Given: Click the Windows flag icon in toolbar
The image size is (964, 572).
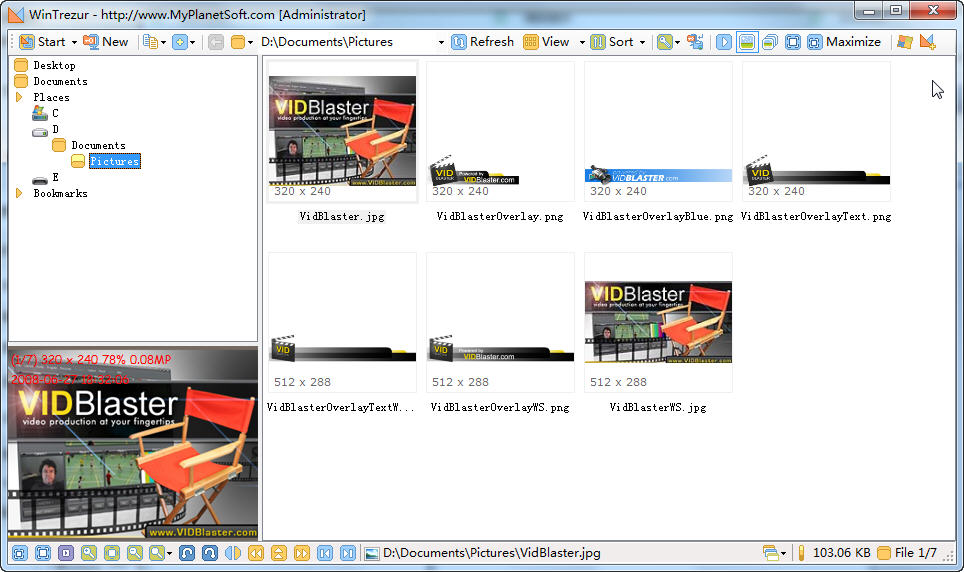Looking at the screenshot, I should [x=905, y=42].
